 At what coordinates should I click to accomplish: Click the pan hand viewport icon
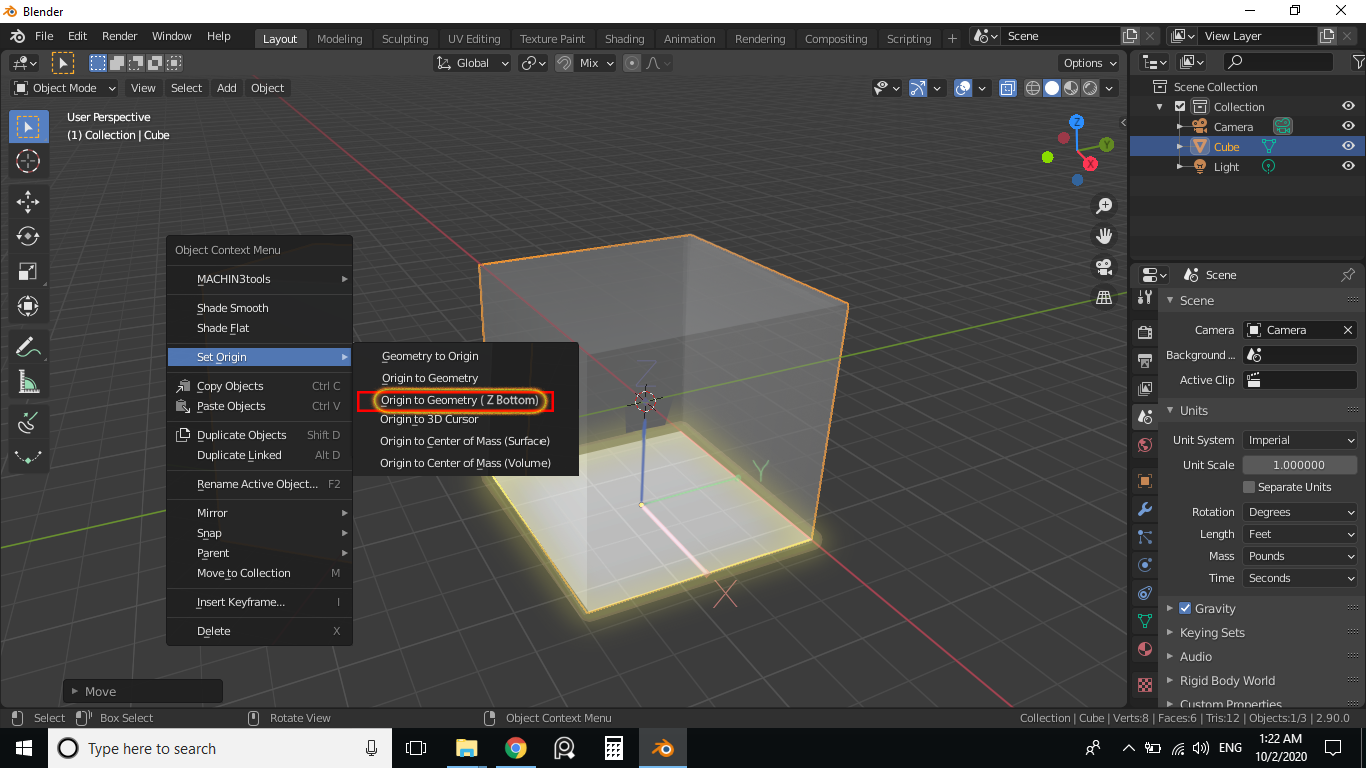pyautogui.click(x=1104, y=236)
